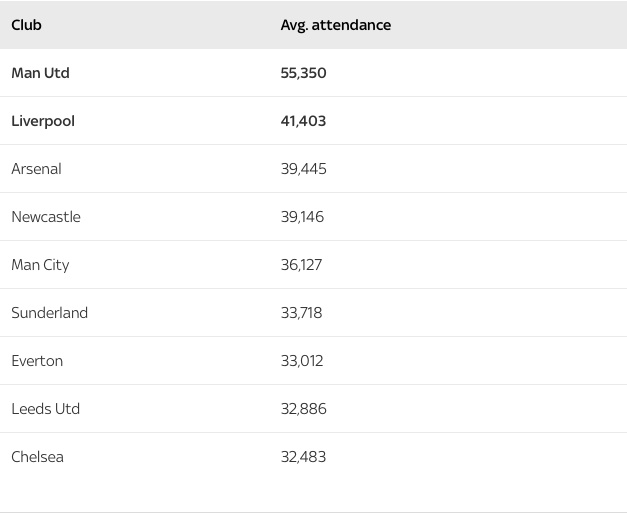Click the Liverpool club name

pos(43,121)
